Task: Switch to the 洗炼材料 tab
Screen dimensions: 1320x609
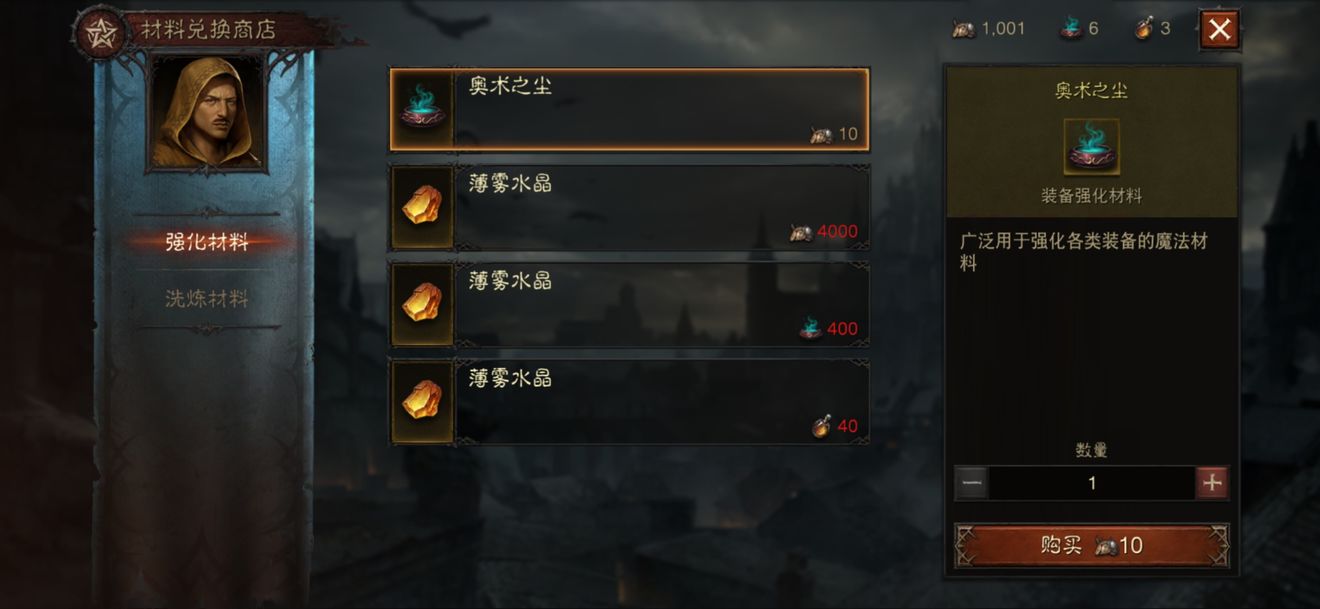Action: tap(207, 298)
